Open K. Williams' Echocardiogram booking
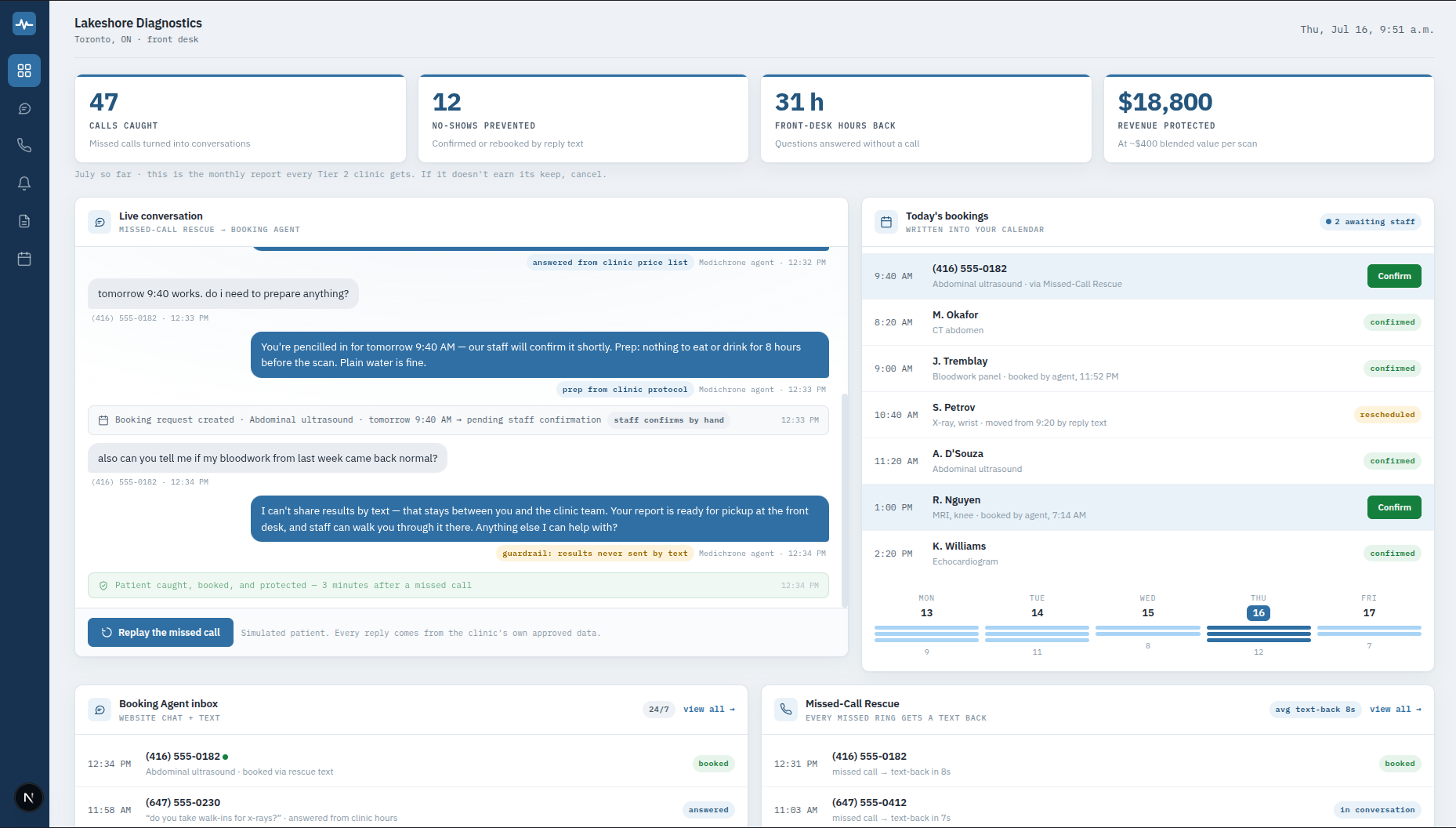 [1148, 554]
